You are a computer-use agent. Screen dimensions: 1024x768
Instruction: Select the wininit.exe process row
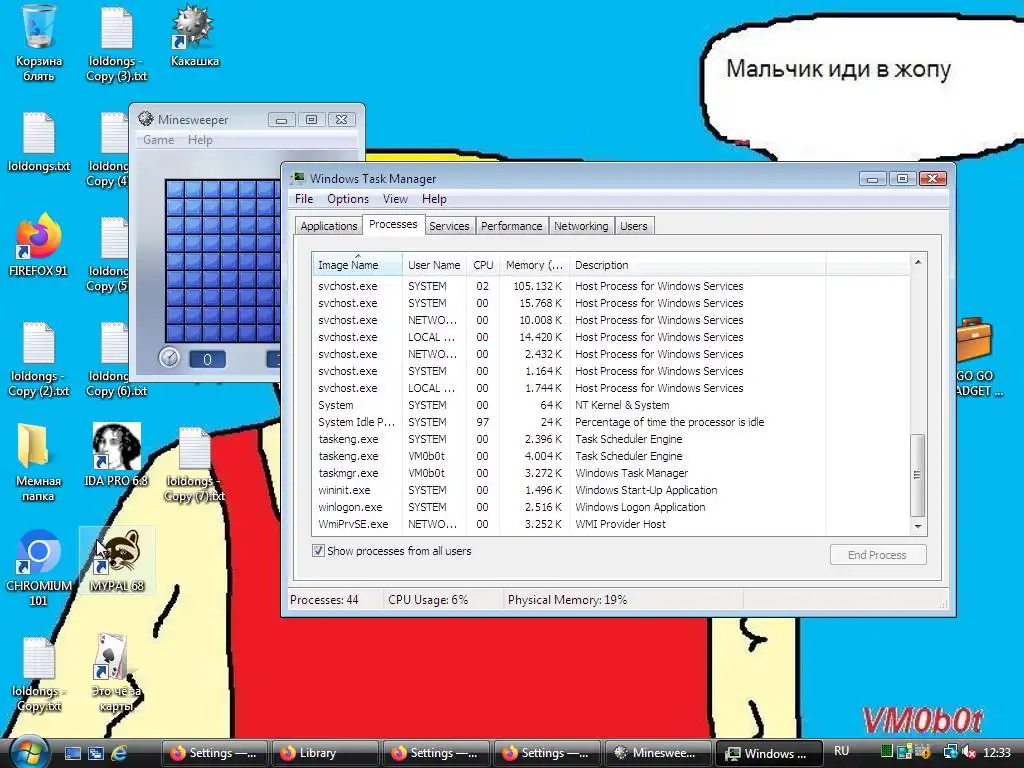tap(610, 490)
